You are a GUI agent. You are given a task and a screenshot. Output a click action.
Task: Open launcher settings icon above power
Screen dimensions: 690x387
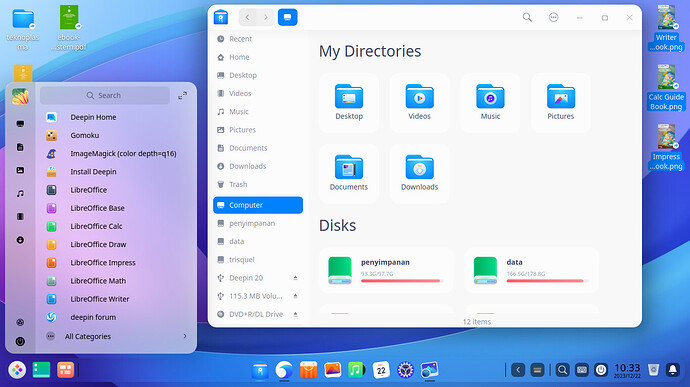[20, 322]
